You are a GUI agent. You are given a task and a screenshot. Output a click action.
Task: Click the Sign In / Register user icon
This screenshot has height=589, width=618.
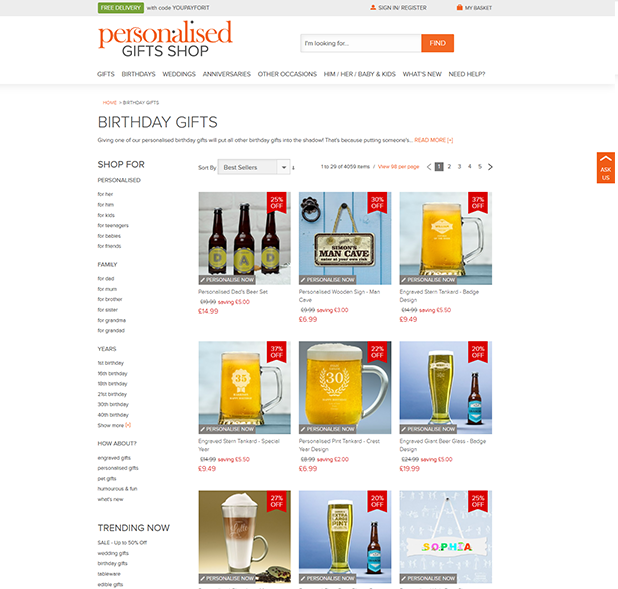coord(373,7)
